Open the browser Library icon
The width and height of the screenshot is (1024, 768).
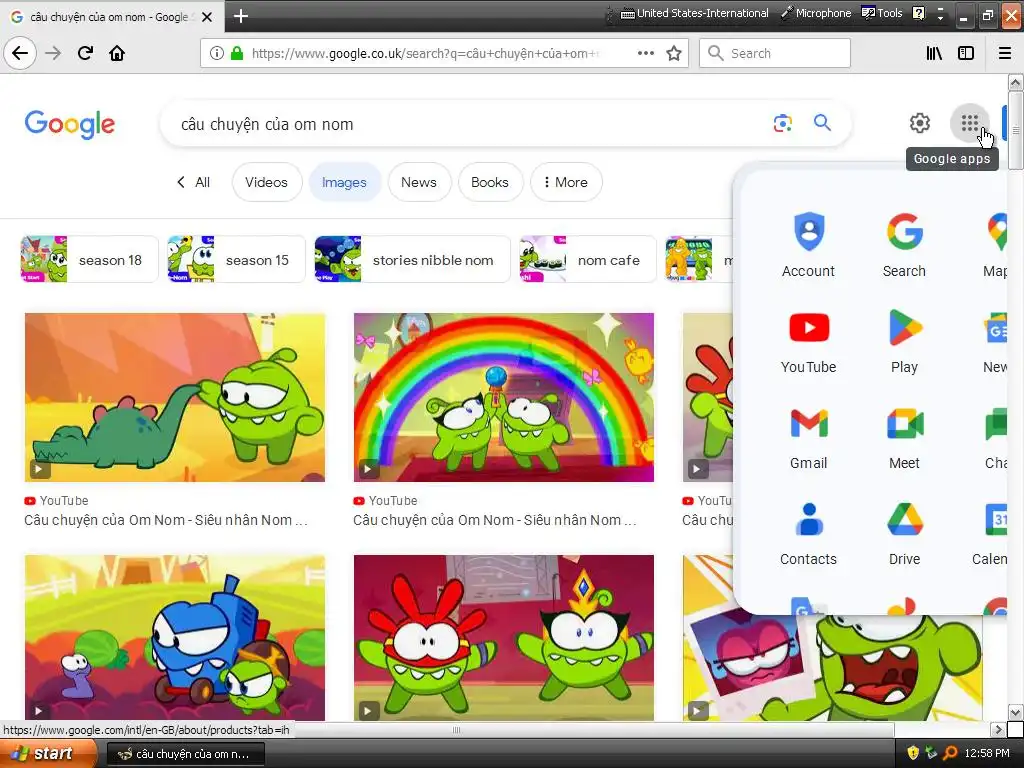pyautogui.click(x=934, y=53)
